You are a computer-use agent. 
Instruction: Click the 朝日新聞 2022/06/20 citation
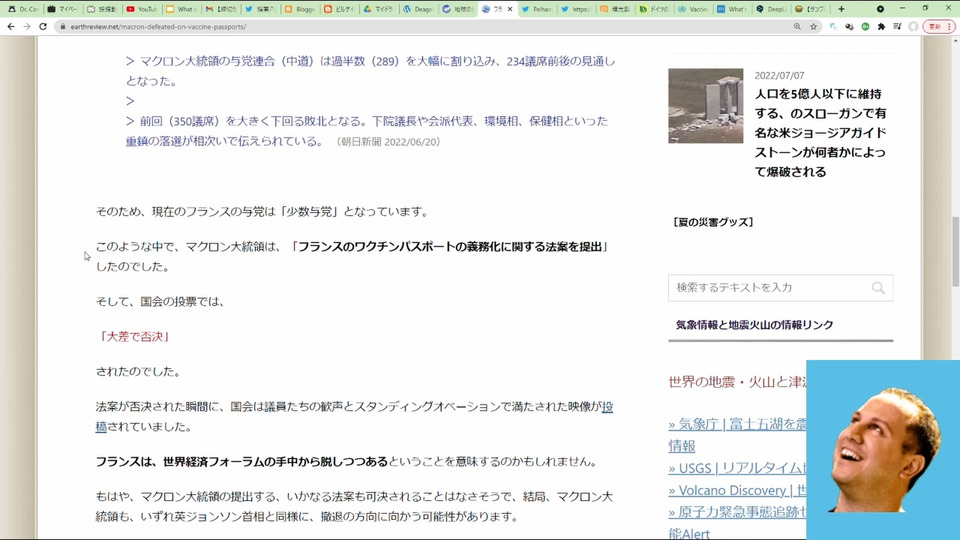tap(388, 141)
